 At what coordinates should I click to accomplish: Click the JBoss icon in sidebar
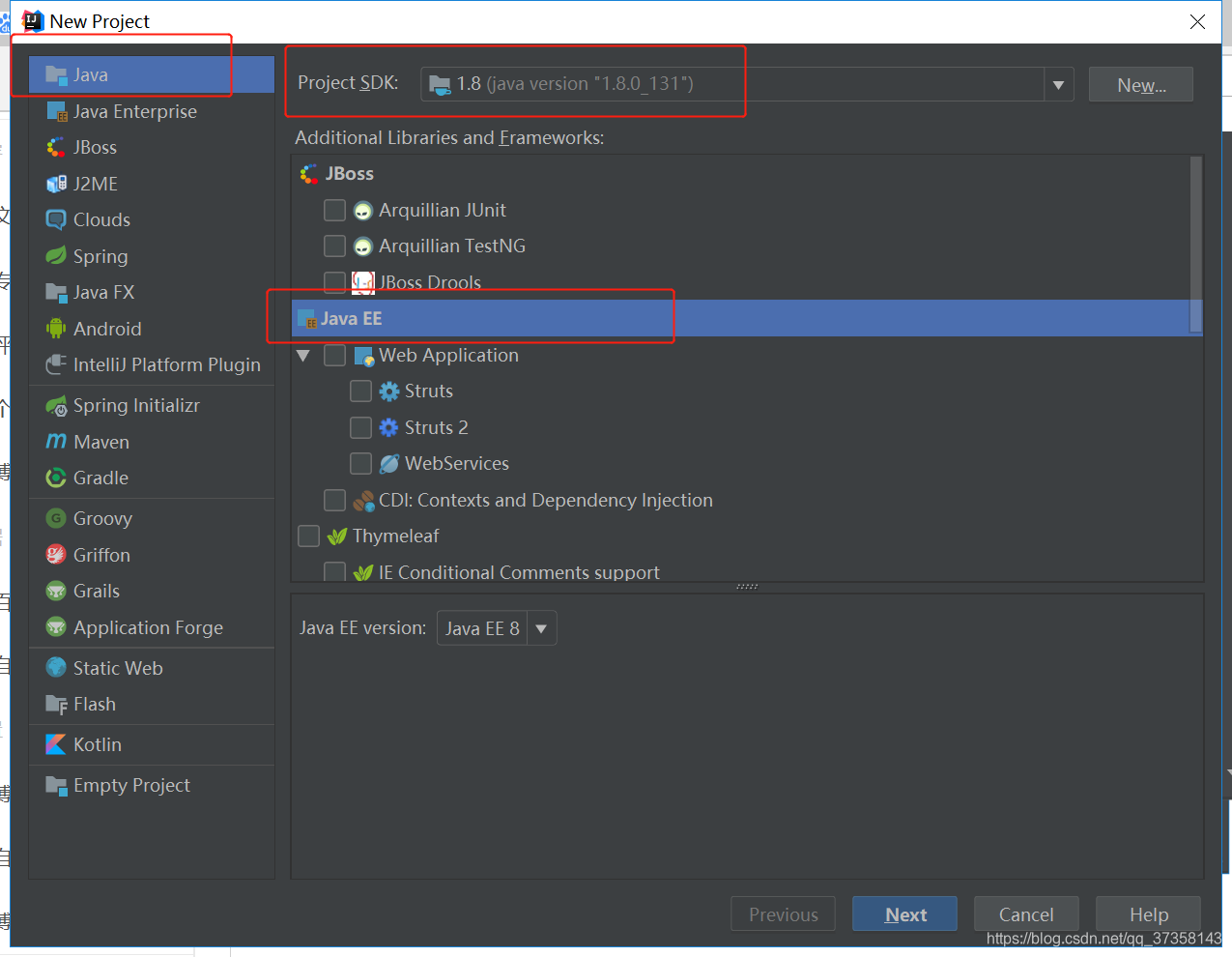coord(56,147)
